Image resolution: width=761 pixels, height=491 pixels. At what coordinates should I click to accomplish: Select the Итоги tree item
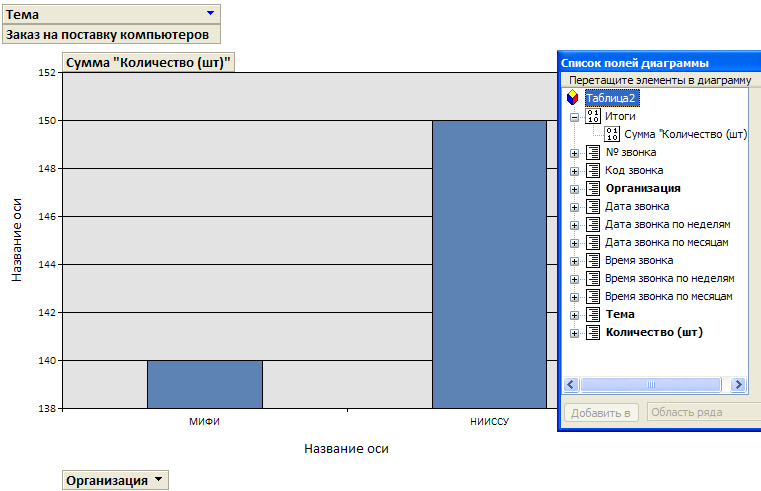pyautogui.click(x=620, y=116)
